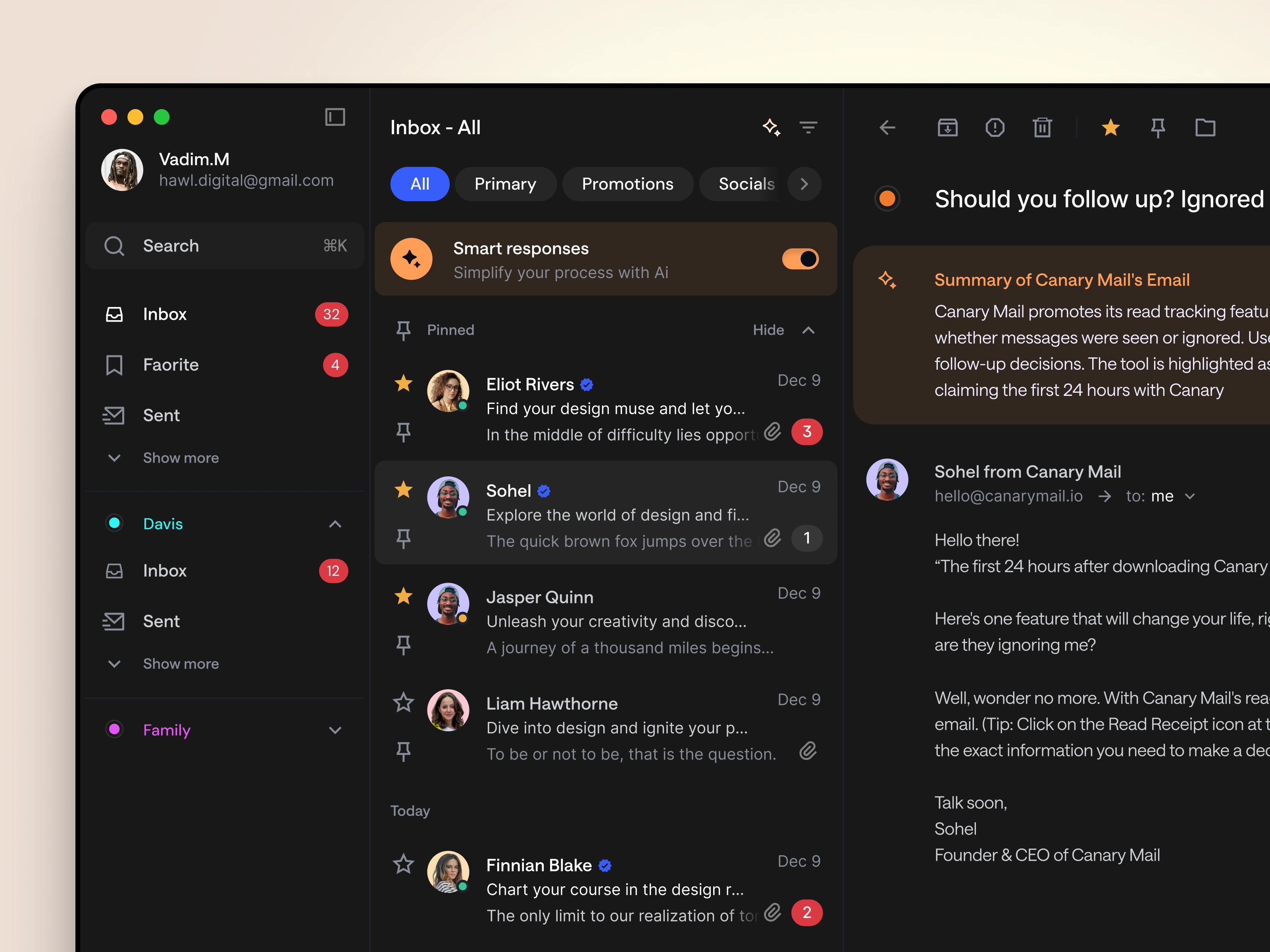Collapse Pinned section with chevron up
The image size is (1270, 952).
(x=808, y=330)
